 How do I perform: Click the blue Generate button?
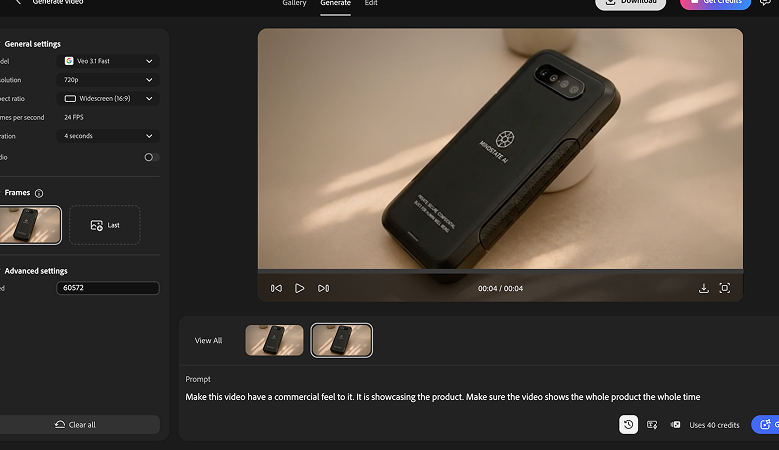[766, 425]
